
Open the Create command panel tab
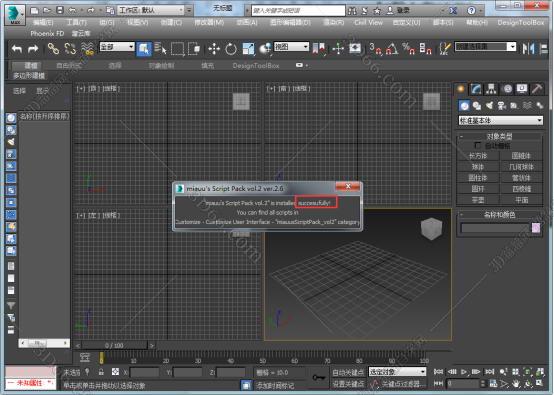[x=460, y=89]
